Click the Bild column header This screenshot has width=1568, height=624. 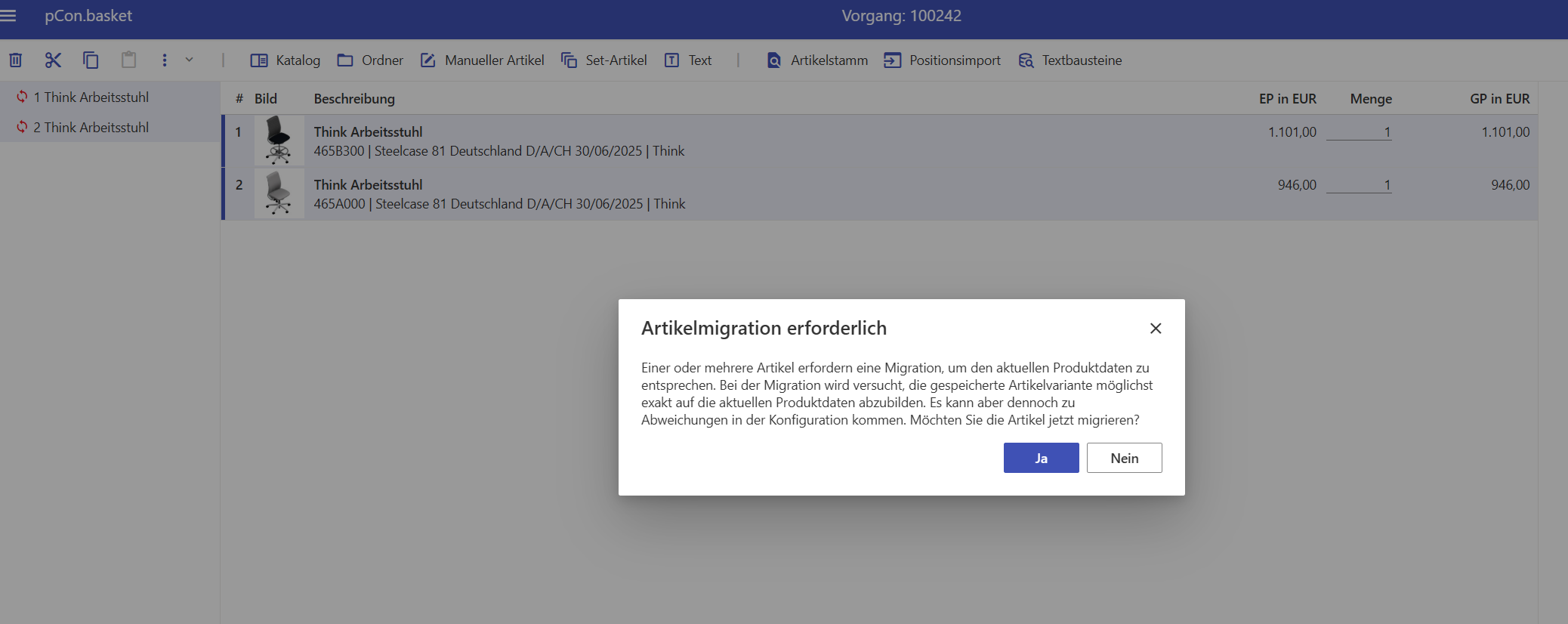pos(266,99)
